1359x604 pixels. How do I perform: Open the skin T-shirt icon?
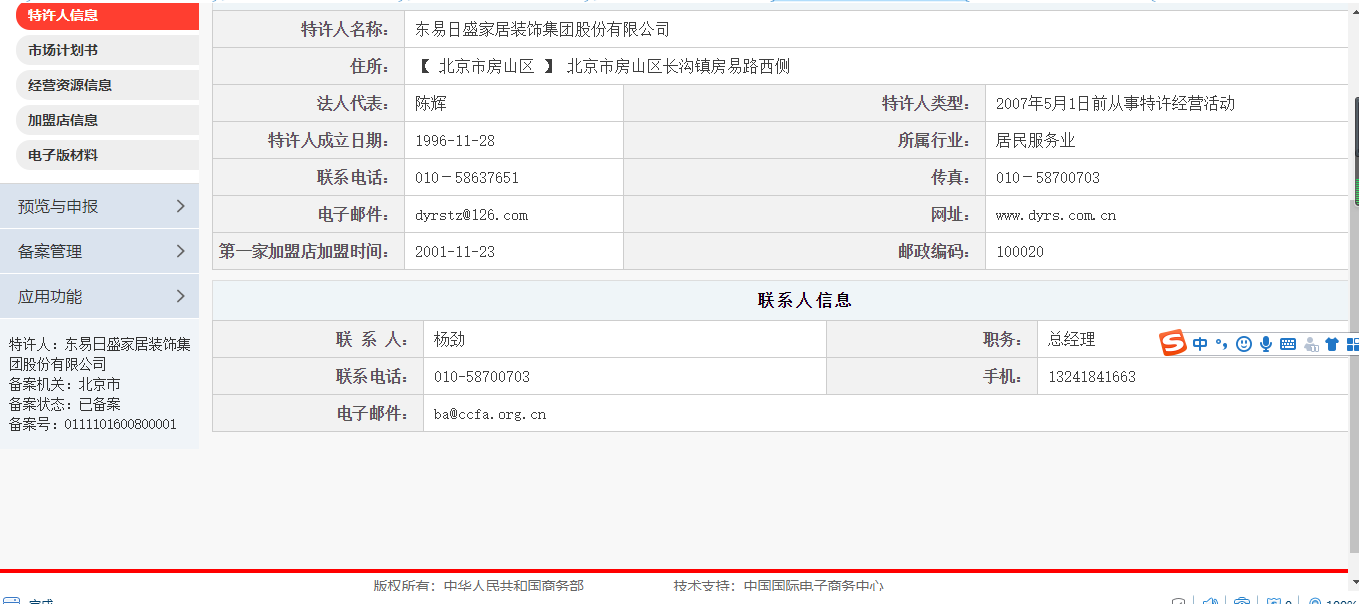pyautogui.click(x=1332, y=344)
